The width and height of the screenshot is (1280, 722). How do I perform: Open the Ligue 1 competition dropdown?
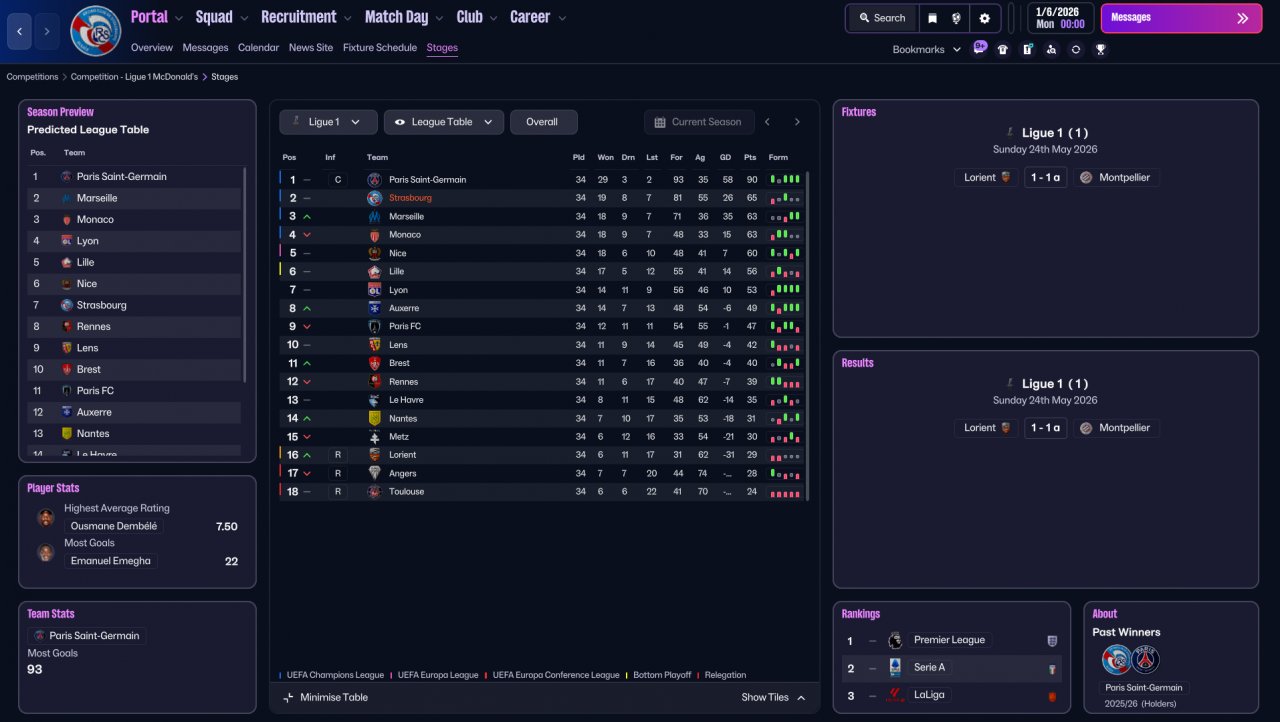pos(328,122)
